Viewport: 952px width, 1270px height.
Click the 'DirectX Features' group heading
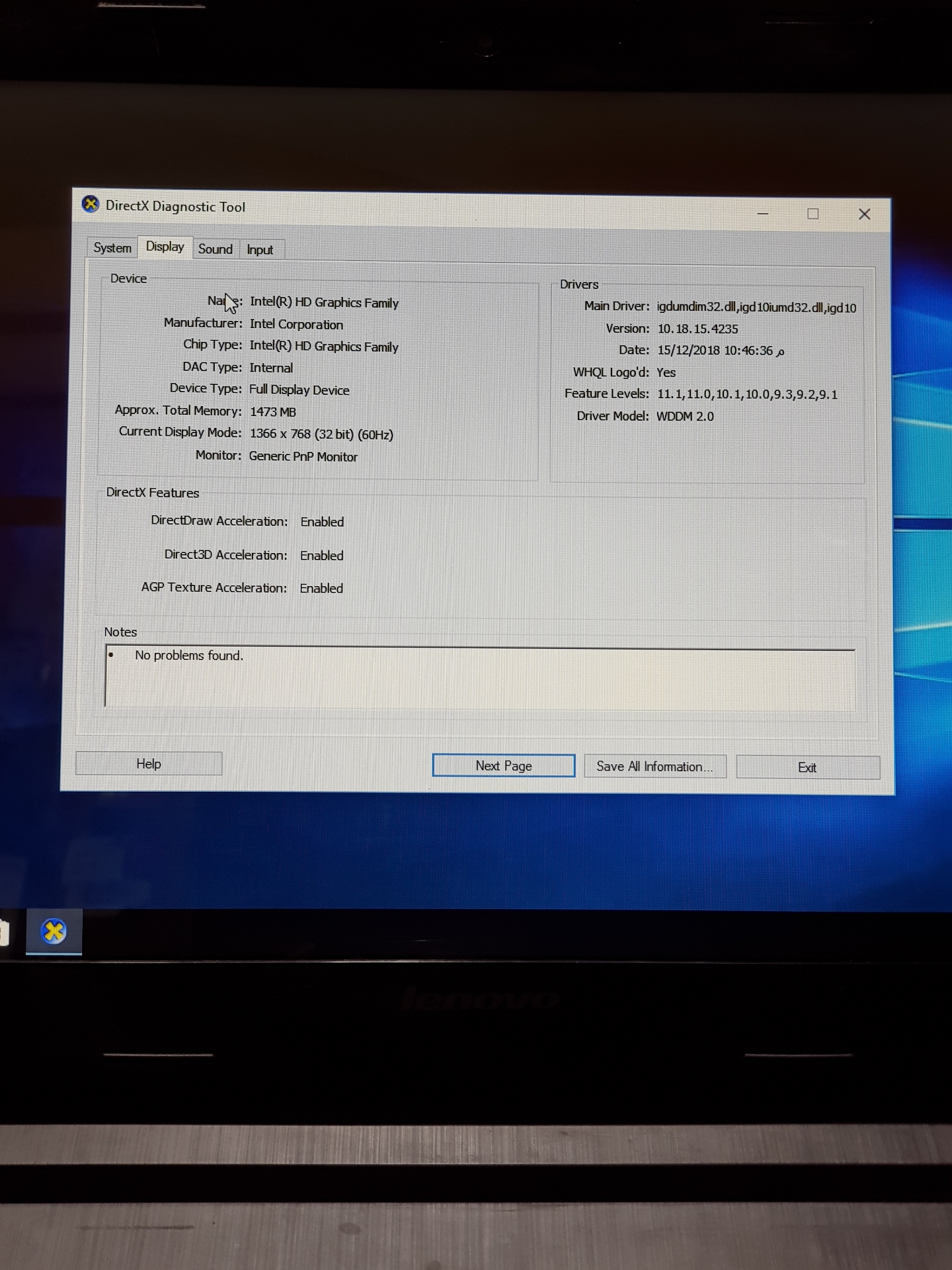(153, 493)
